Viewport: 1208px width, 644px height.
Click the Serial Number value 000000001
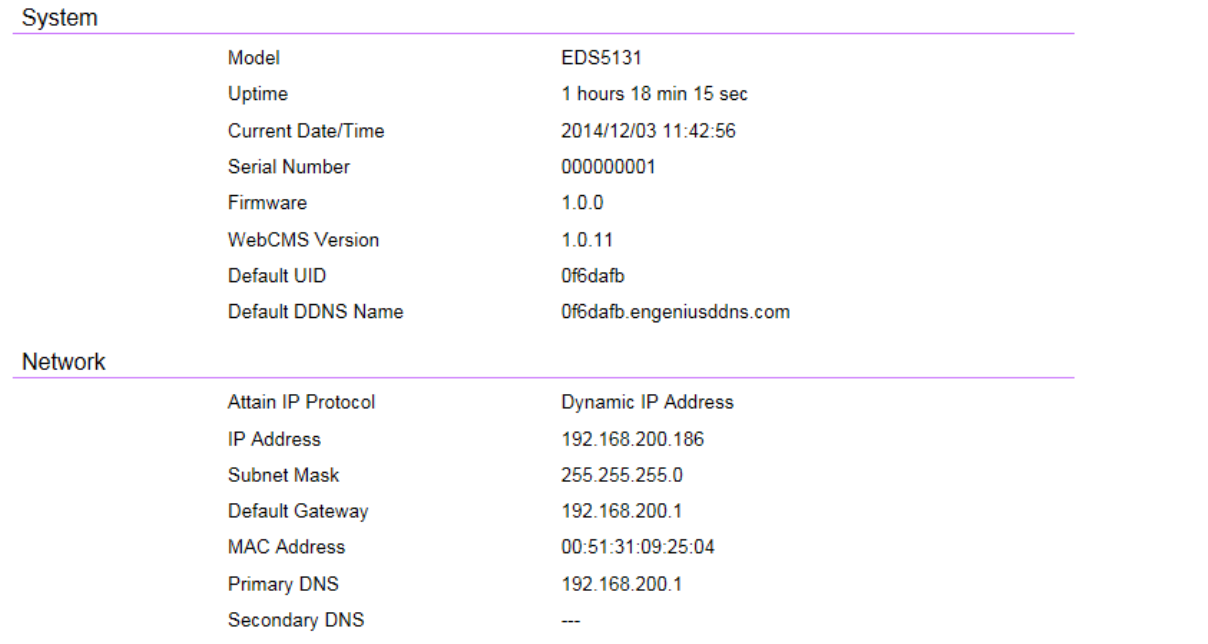tap(608, 167)
